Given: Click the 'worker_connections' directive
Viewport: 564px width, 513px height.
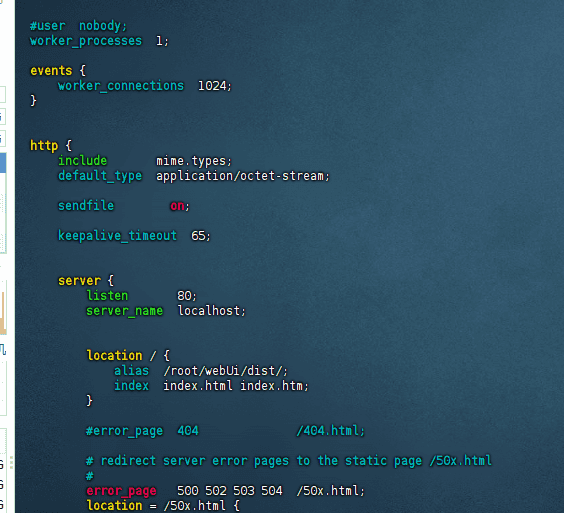Looking at the screenshot, I should coord(121,86).
